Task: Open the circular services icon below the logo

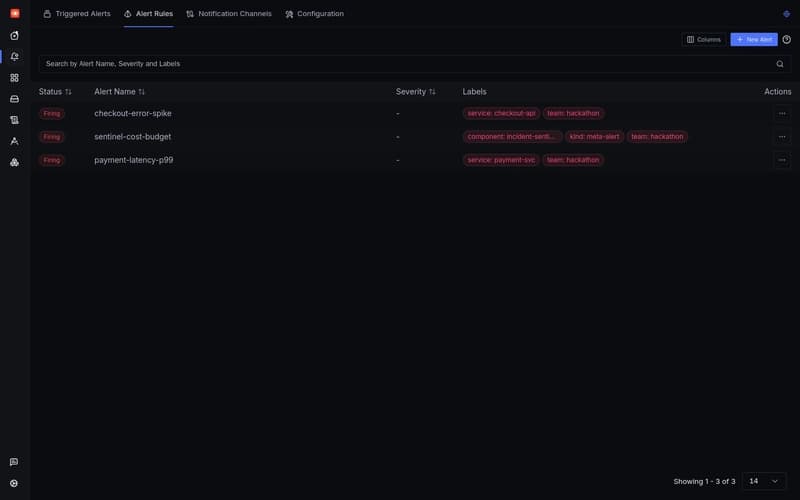Action: [x=14, y=35]
